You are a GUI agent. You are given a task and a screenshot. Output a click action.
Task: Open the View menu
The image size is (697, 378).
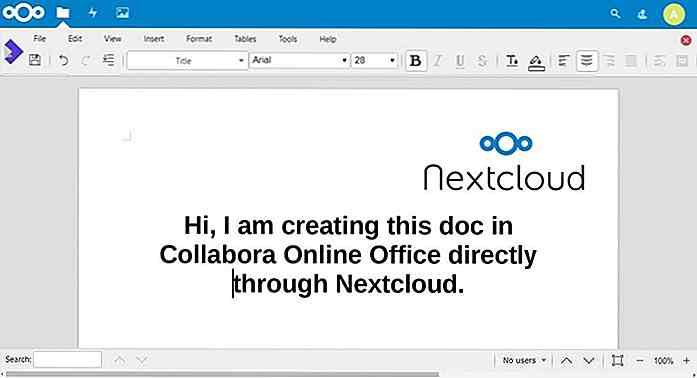pyautogui.click(x=112, y=39)
